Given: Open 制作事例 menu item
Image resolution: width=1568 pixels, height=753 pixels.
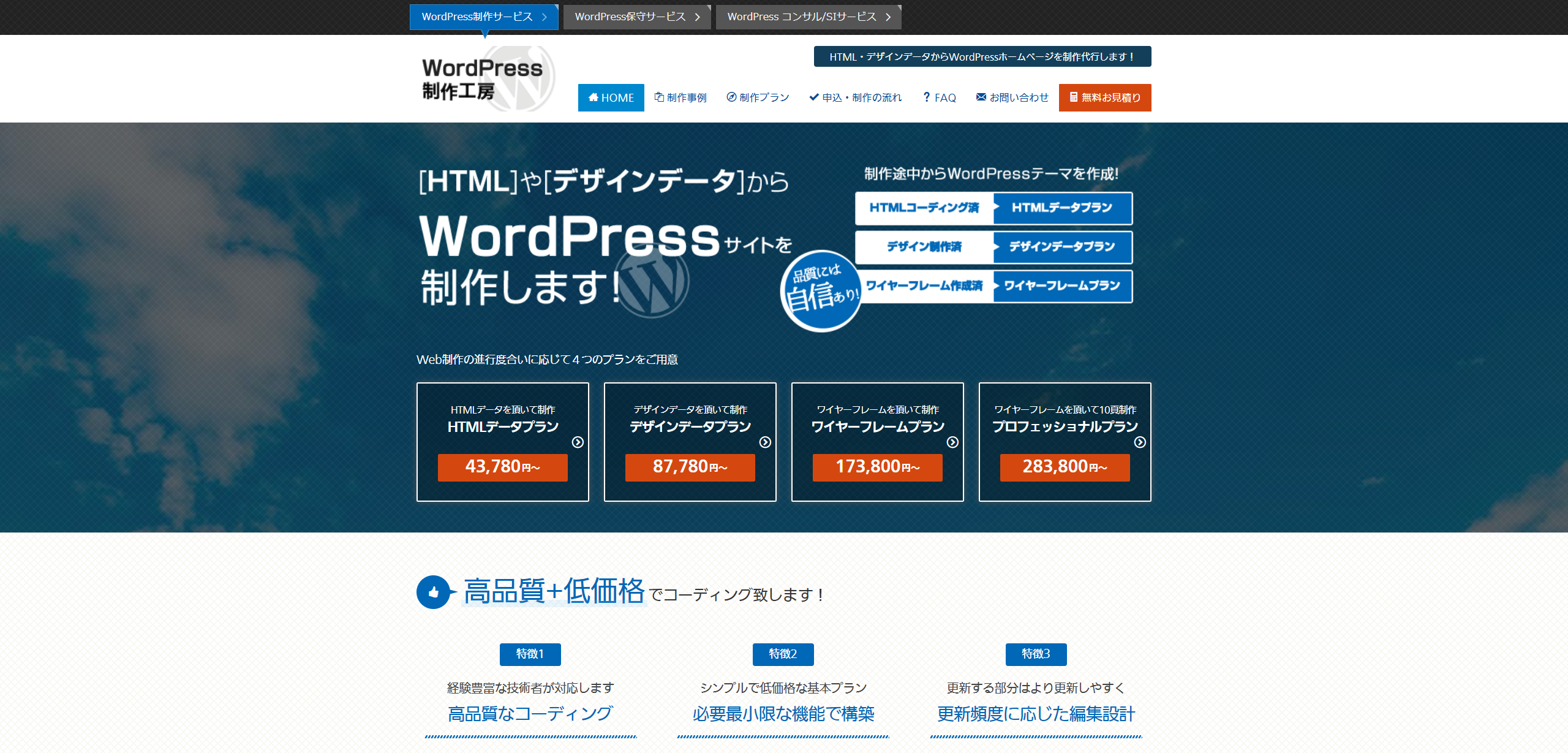Looking at the screenshot, I should click(680, 98).
